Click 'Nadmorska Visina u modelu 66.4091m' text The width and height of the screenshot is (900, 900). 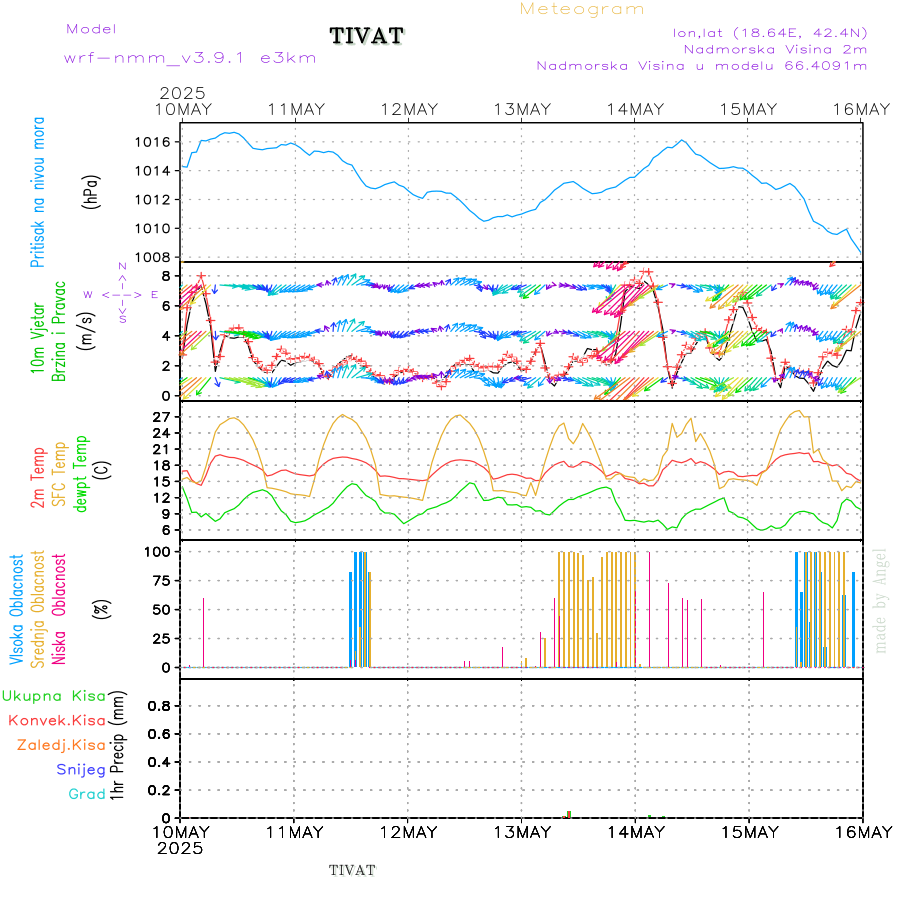coord(701,66)
